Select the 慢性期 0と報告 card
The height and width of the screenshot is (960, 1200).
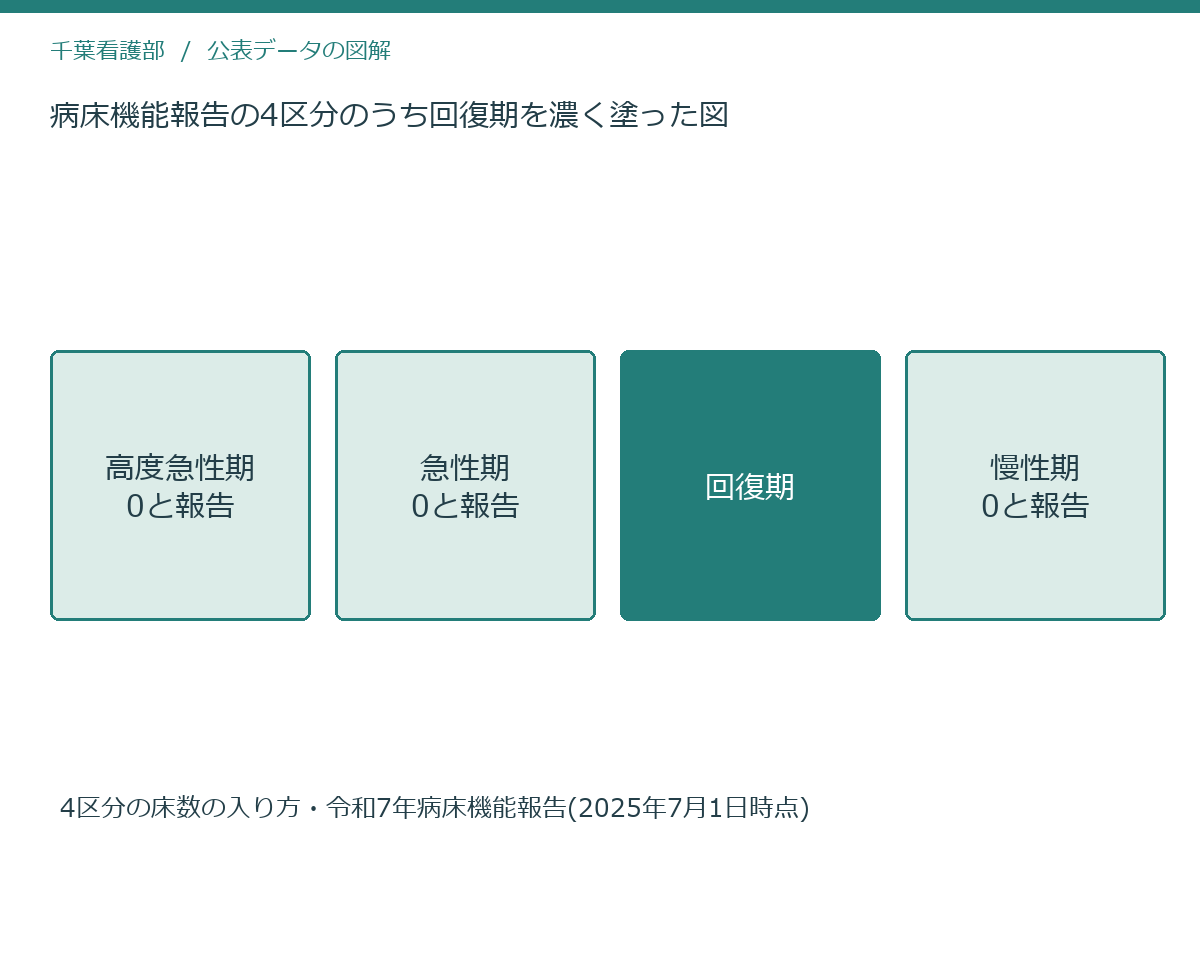click(1035, 485)
